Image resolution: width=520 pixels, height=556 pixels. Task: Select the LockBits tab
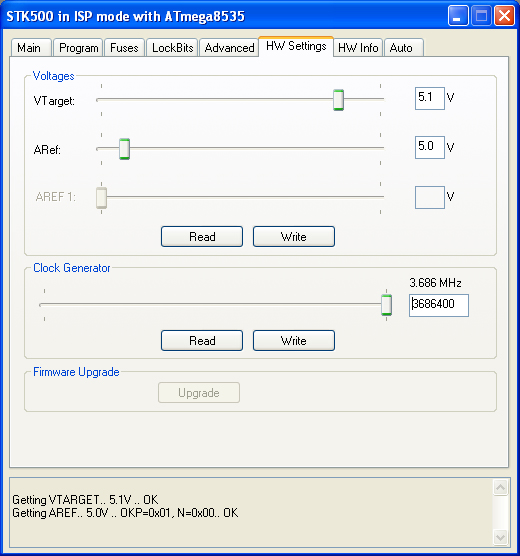(172, 48)
